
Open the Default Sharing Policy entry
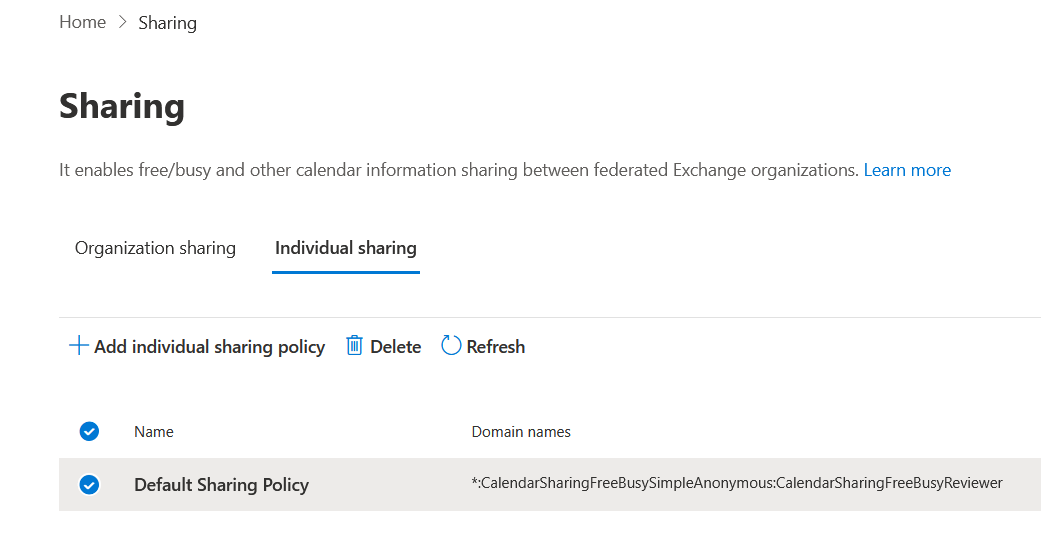point(221,485)
